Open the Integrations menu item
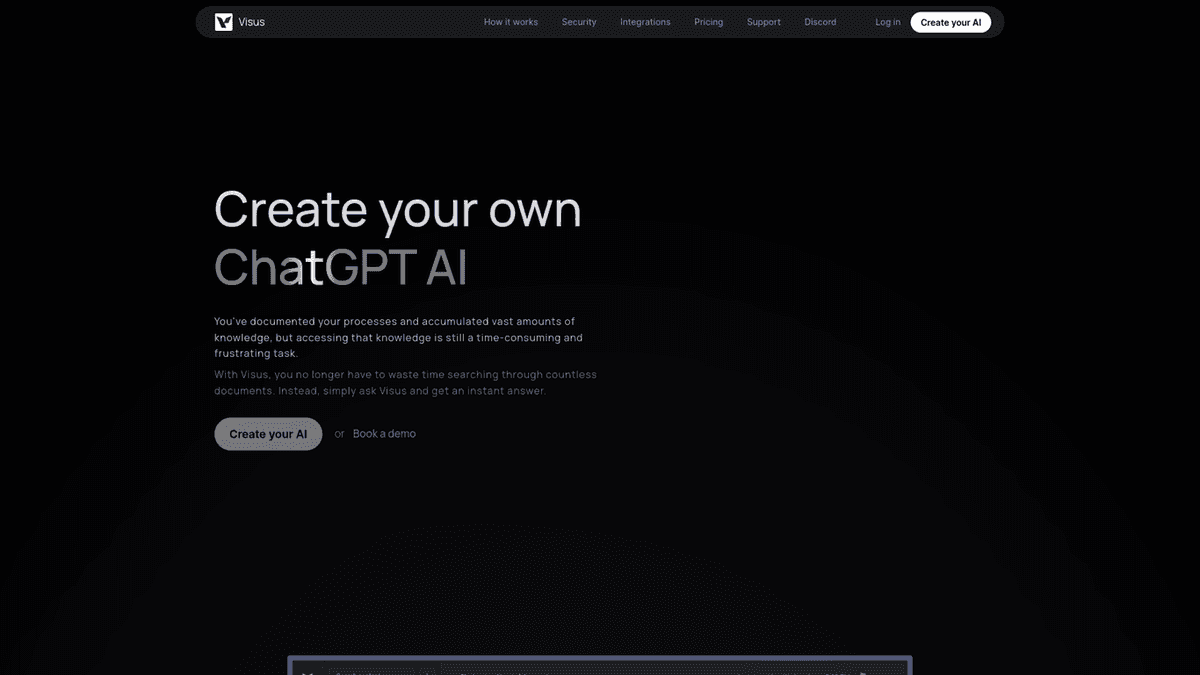The height and width of the screenshot is (675, 1200). 645,22
